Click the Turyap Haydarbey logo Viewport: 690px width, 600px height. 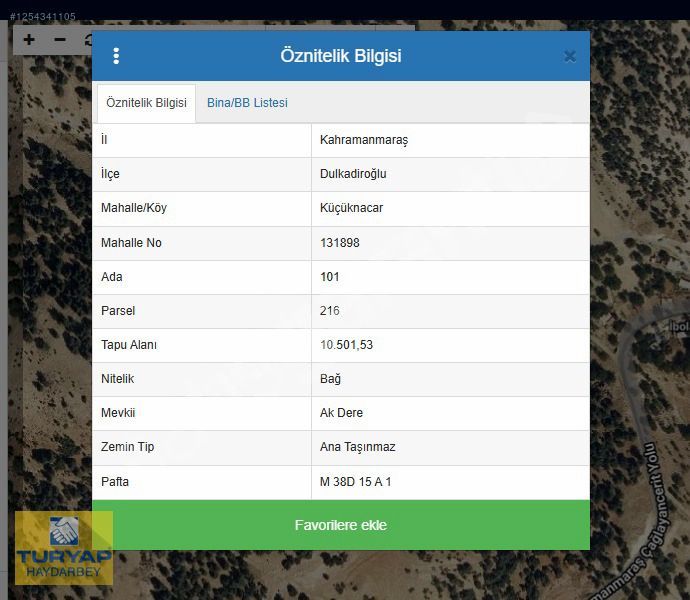click(x=63, y=548)
